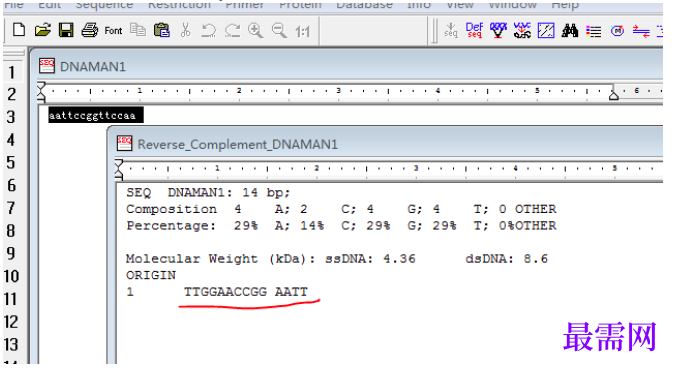Click the 'dsDNA: 8.6' molecular weight value

tap(506, 259)
